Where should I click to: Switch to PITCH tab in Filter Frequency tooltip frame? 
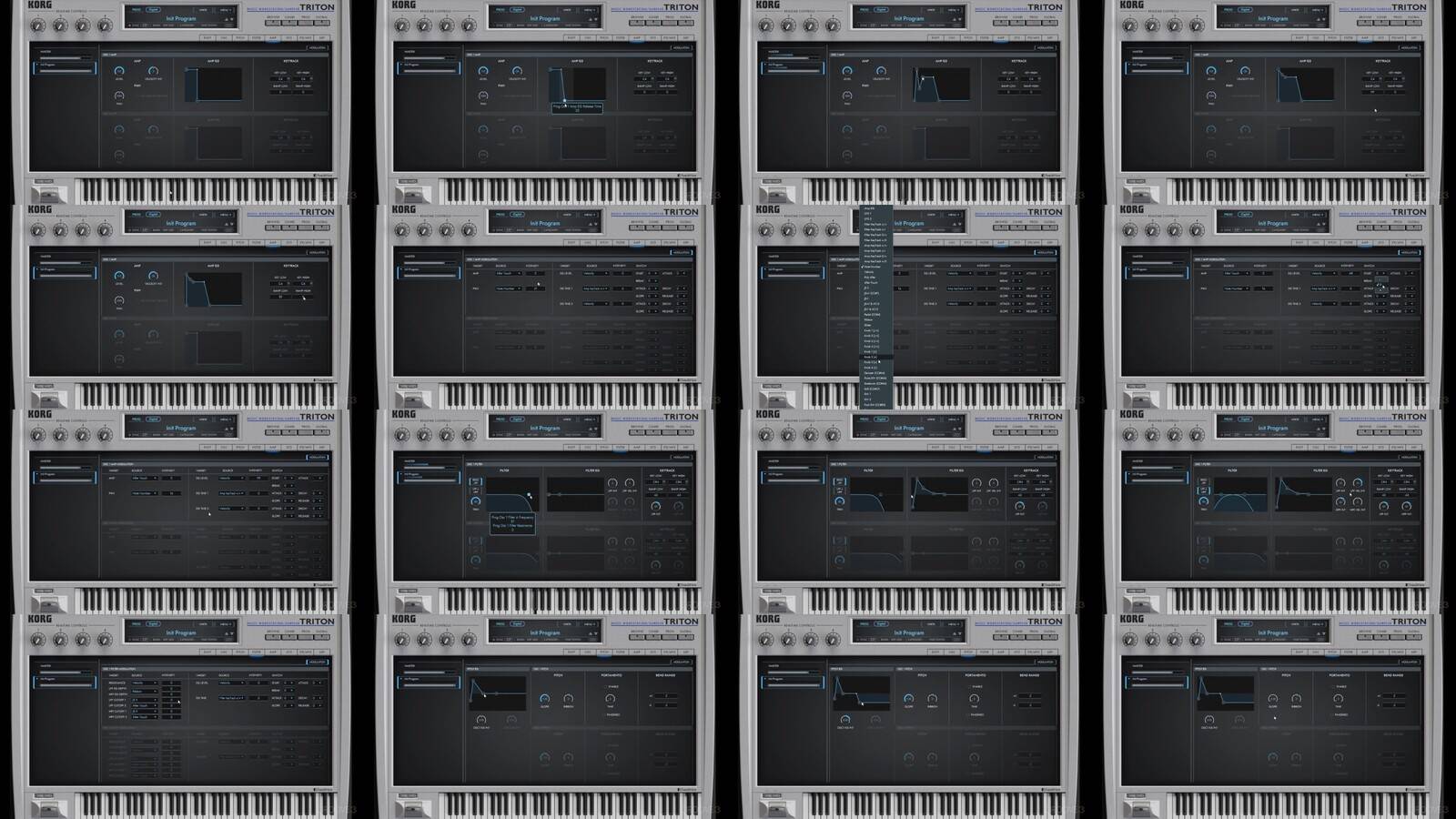604,448
